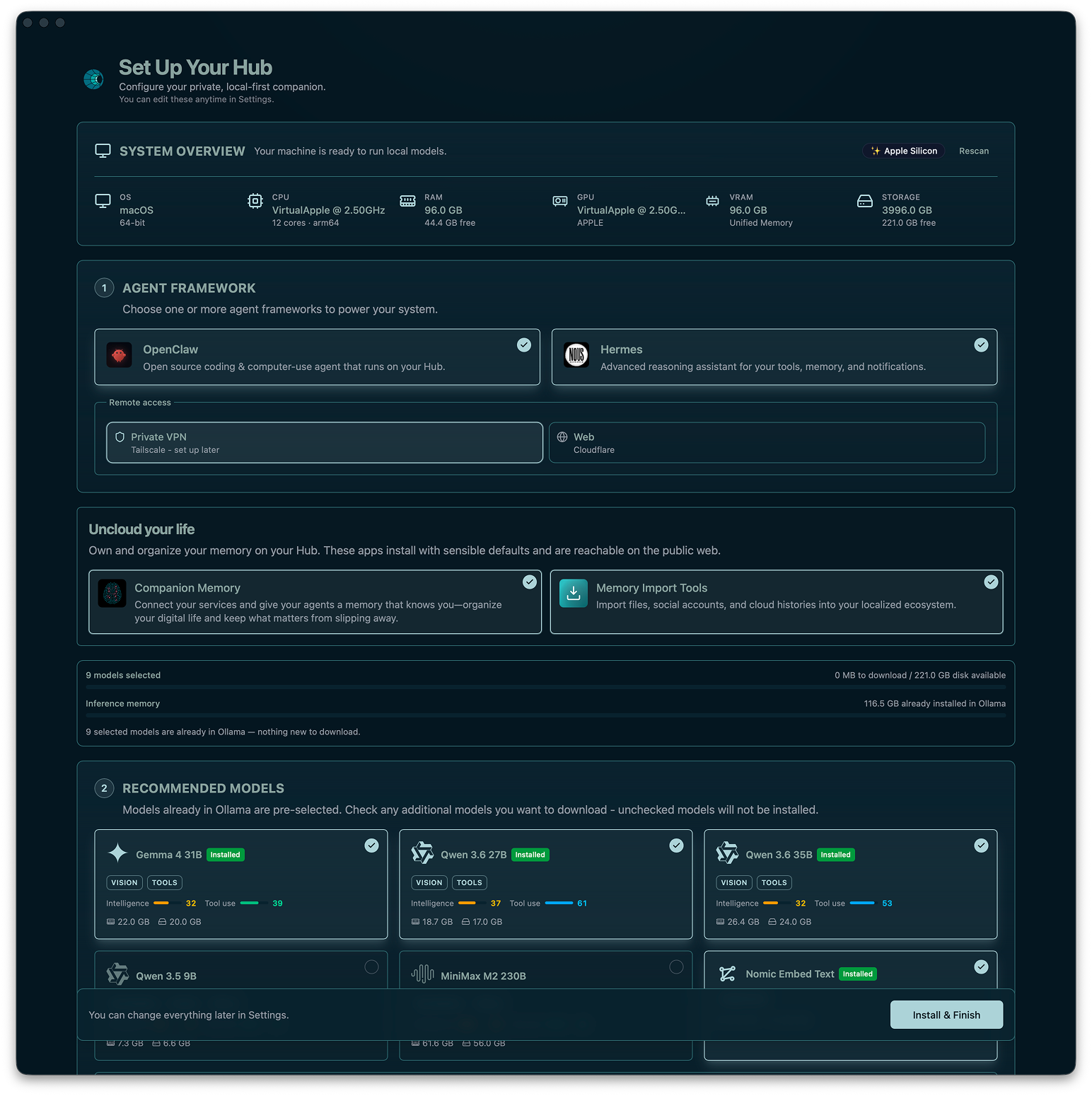Uncheck the Qwen 3.6 35B model

[981, 846]
